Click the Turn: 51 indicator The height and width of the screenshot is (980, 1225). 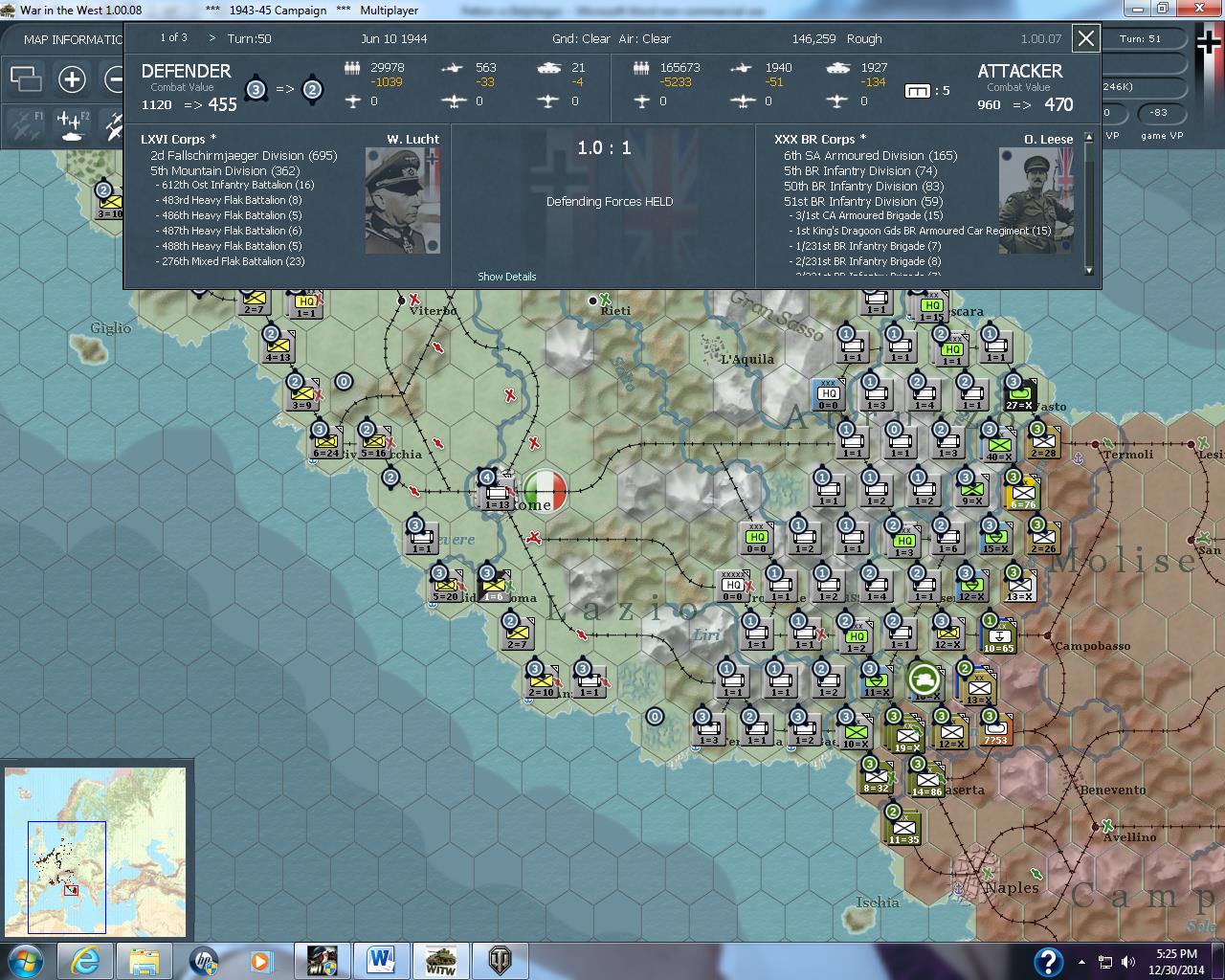pyautogui.click(x=1141, y=38)
